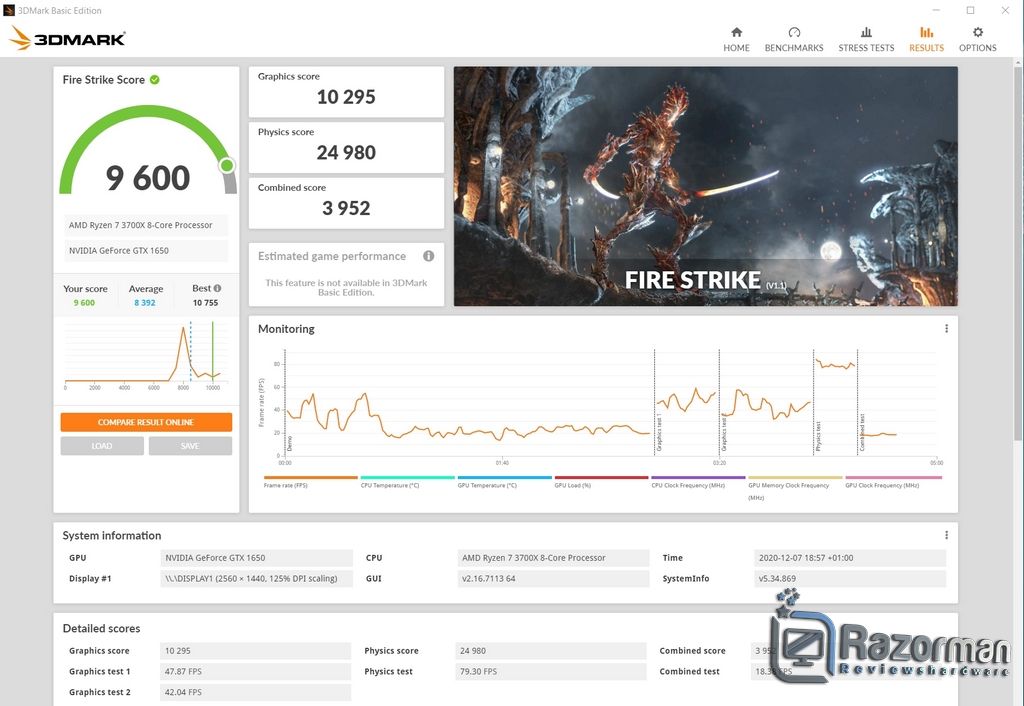Click the Physics score value 24 980
This screenshot has width=1024, height=706.
(346, 153)
